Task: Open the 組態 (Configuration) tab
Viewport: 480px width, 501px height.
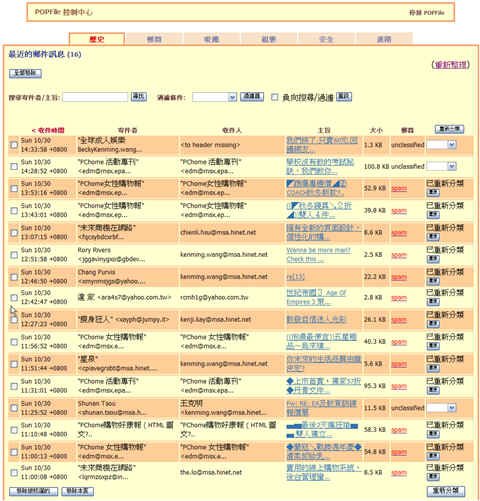Action: (x=269, y=39)
